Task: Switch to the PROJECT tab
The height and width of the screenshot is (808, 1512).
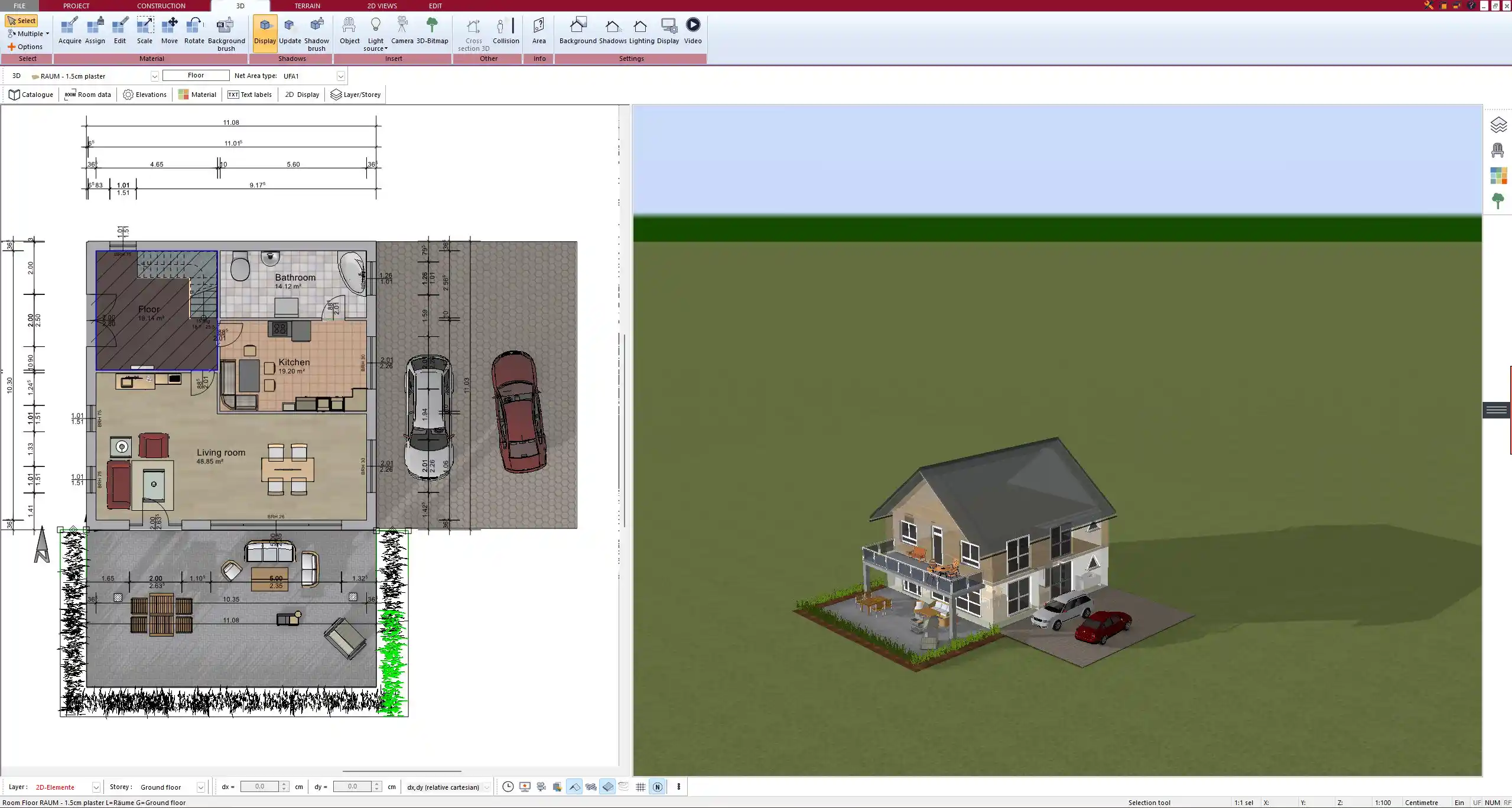Action: pyautogui.click(x=76, y=6)
